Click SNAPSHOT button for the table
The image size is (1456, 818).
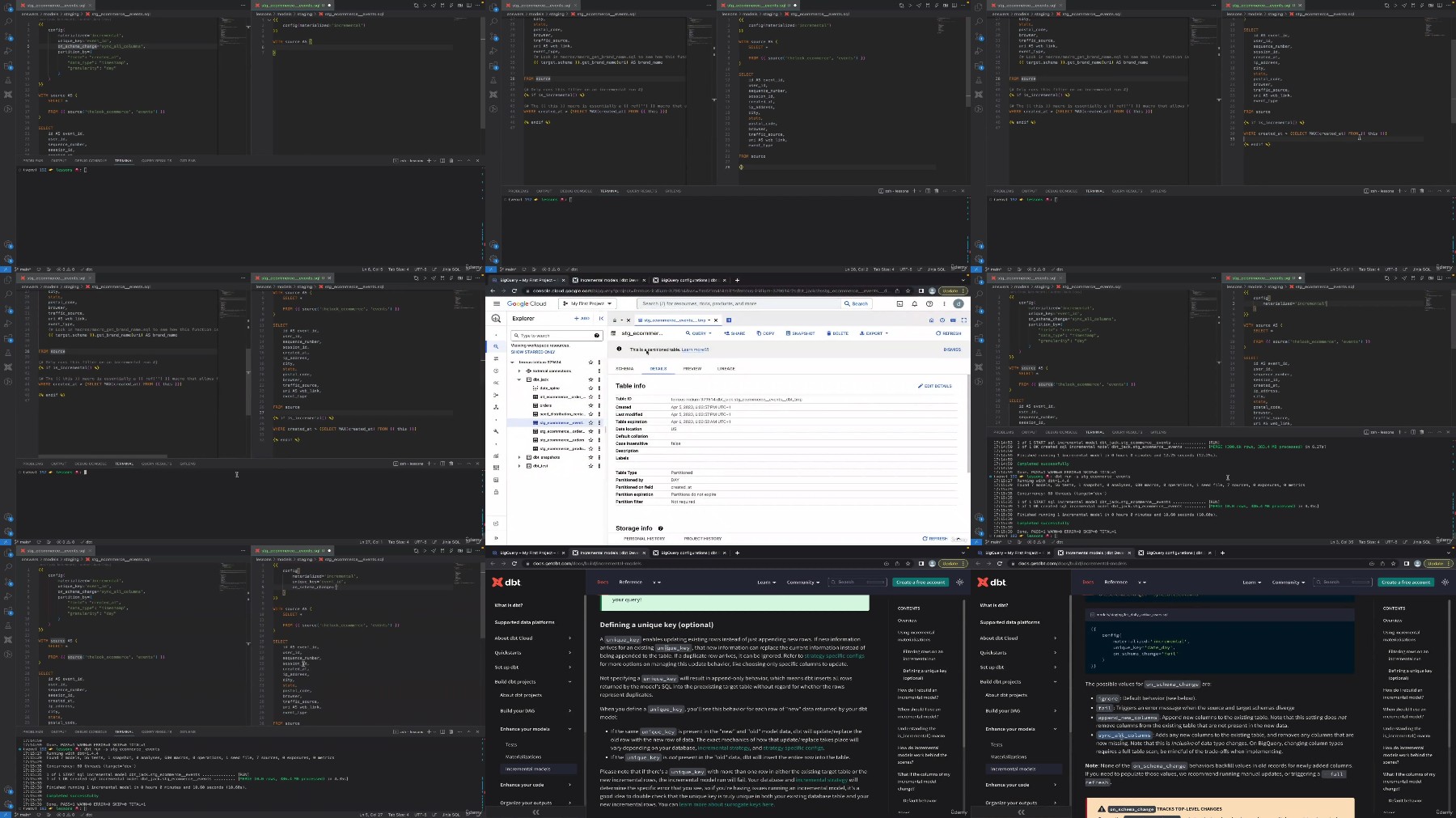(x=800, y=333)
